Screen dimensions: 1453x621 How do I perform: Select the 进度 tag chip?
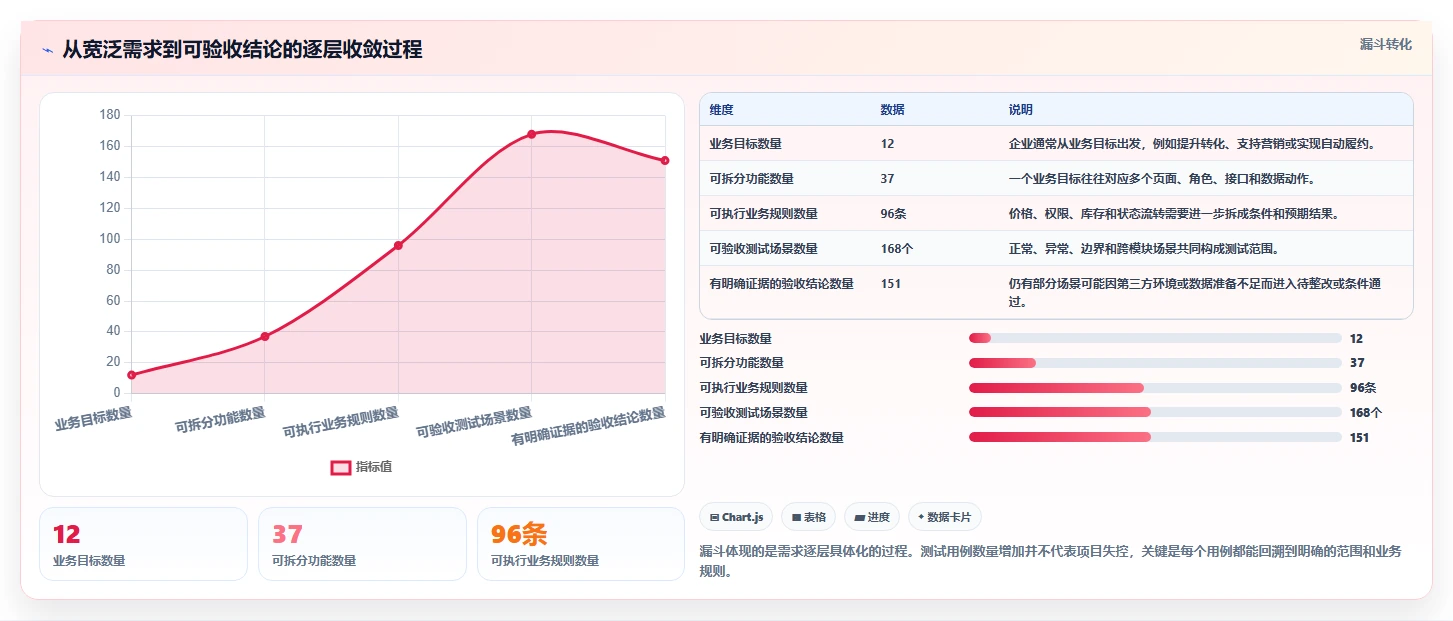pos(872,517)
